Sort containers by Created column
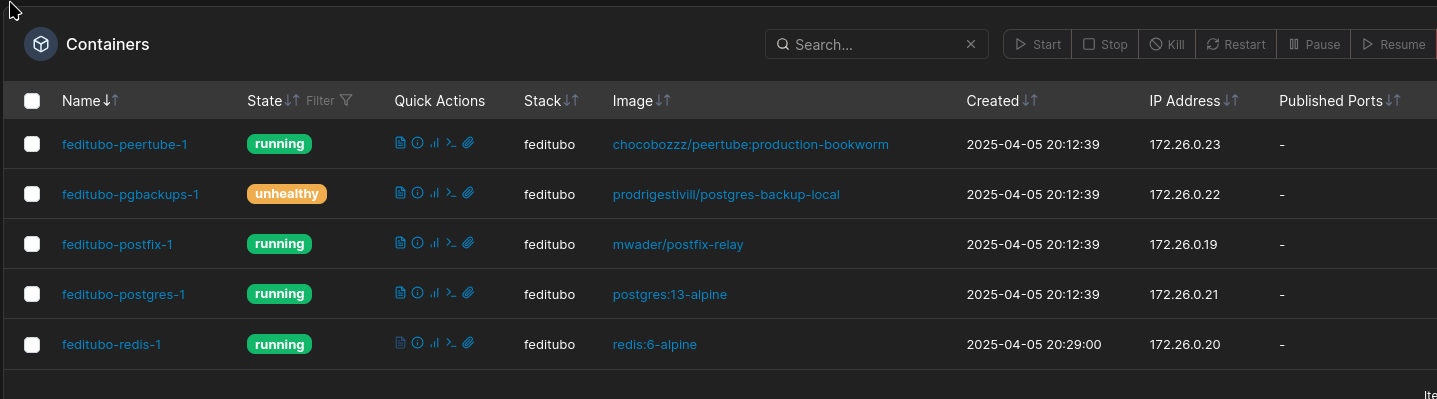Viewport: 1437px width, 399px height. [1002, 101]
